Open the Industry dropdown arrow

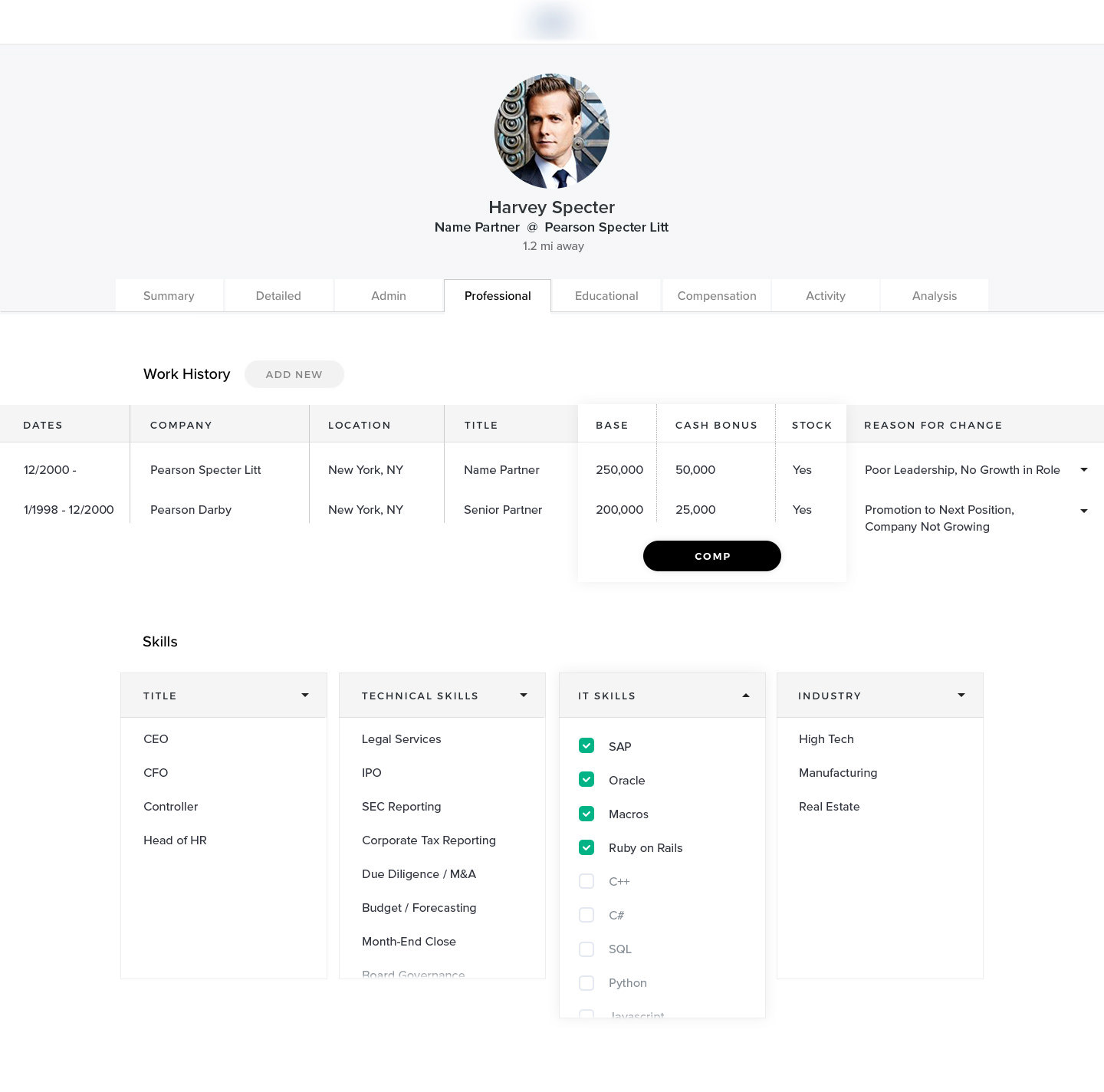(961, 696)
